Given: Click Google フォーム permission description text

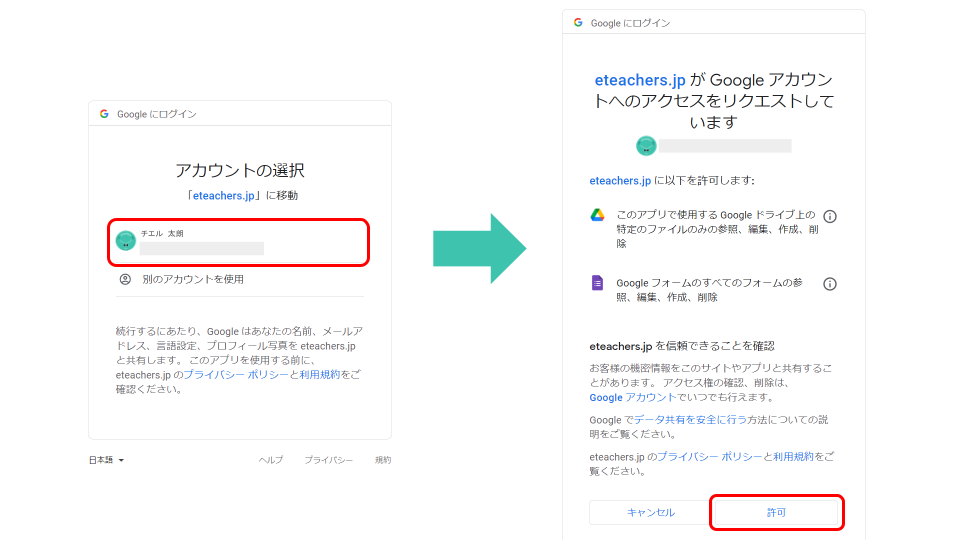Looking at the screenshot, I should point(710,290).
